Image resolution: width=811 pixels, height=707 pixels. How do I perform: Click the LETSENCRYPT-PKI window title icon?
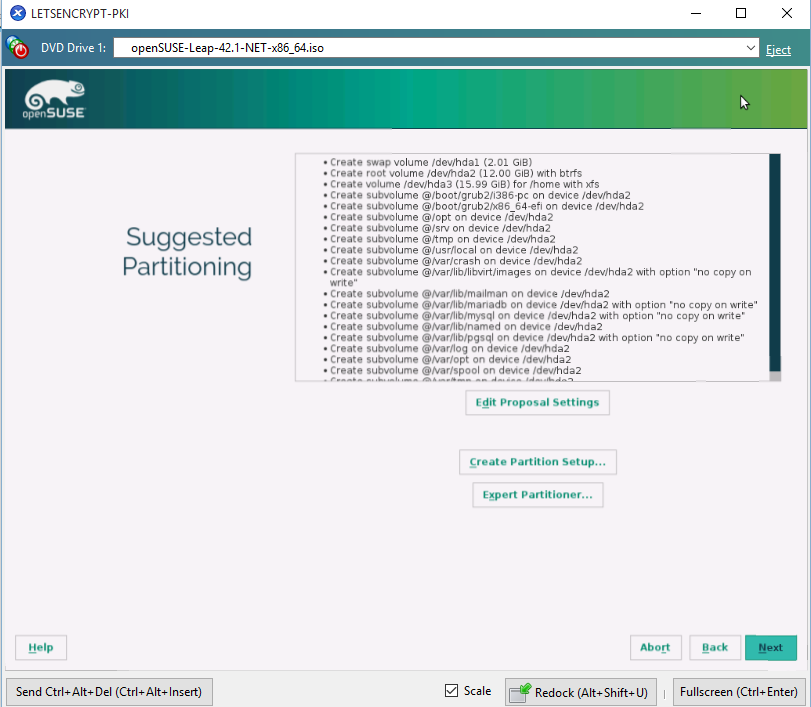point(17,14)
